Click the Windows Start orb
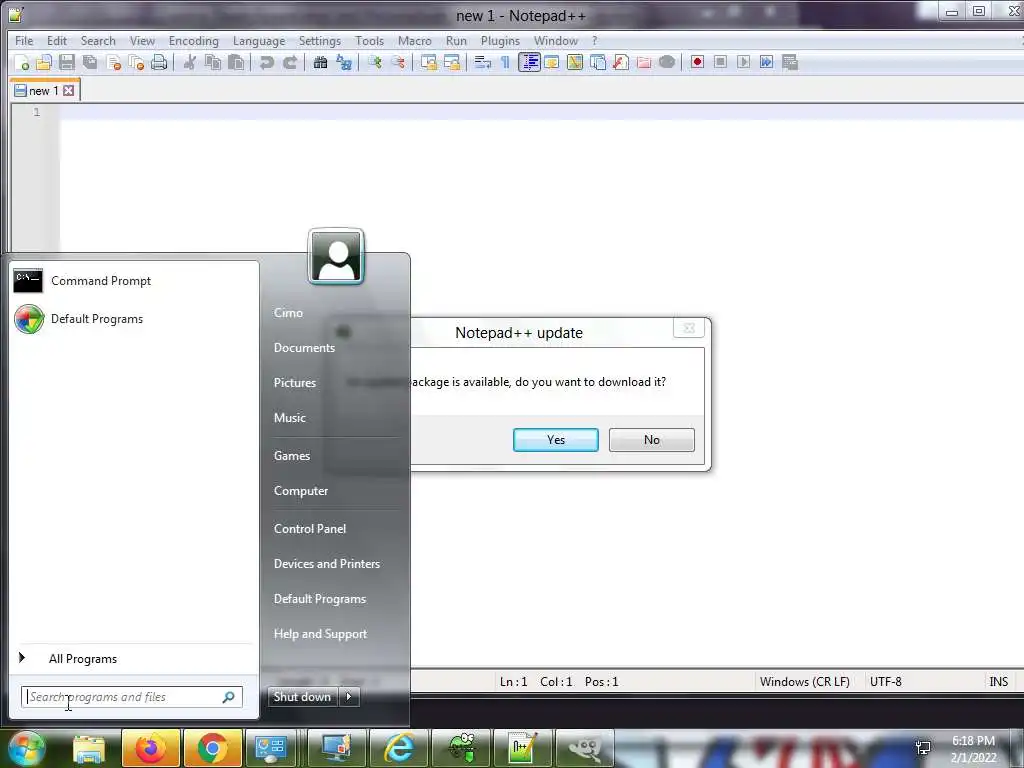The image size is (1024, 768). pos(27,748)
